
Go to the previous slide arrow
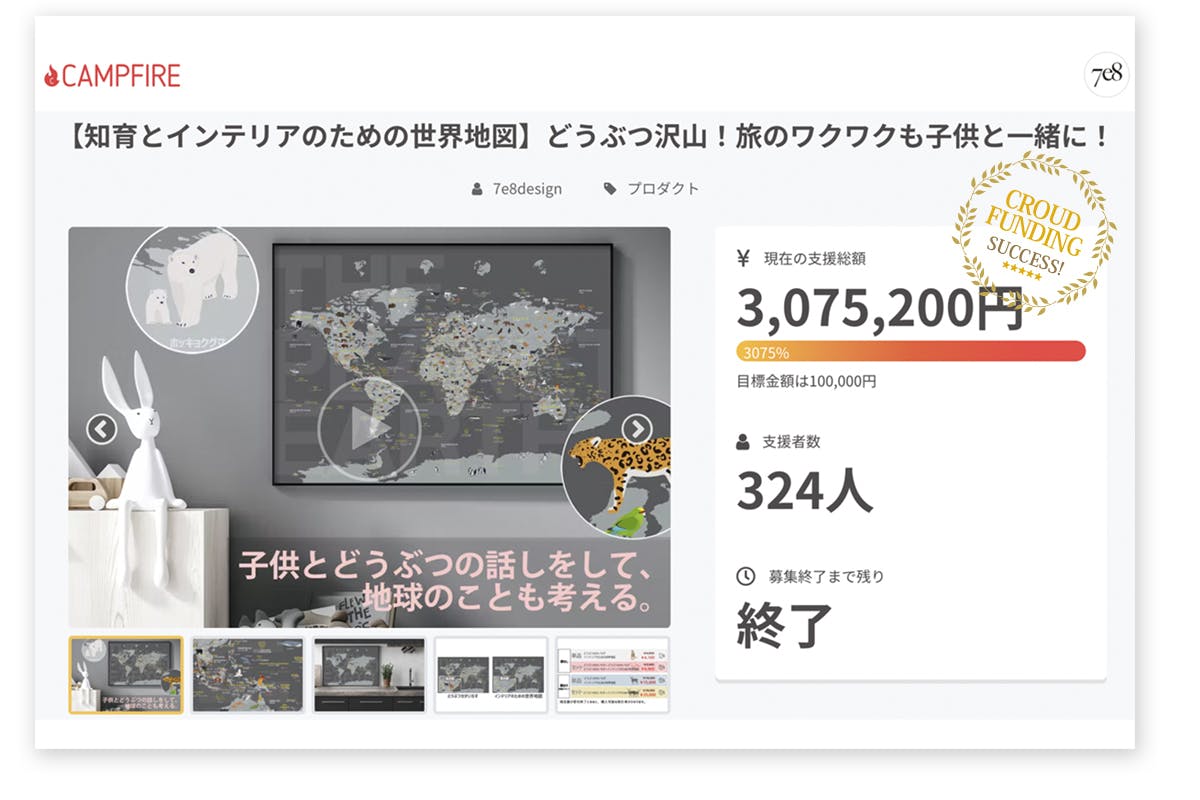click(102, 429)
